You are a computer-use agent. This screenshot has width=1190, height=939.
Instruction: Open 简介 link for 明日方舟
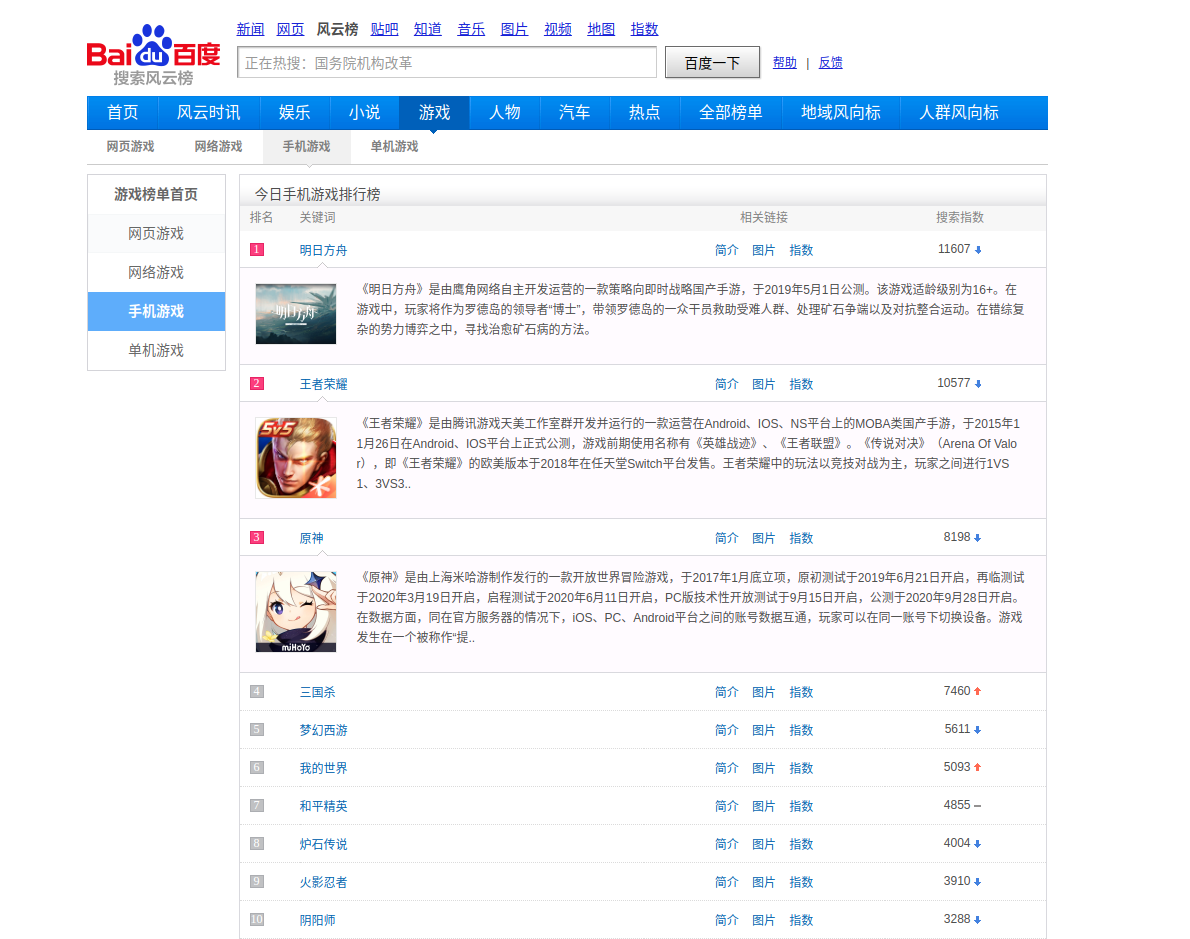click(x=726, y=250)
